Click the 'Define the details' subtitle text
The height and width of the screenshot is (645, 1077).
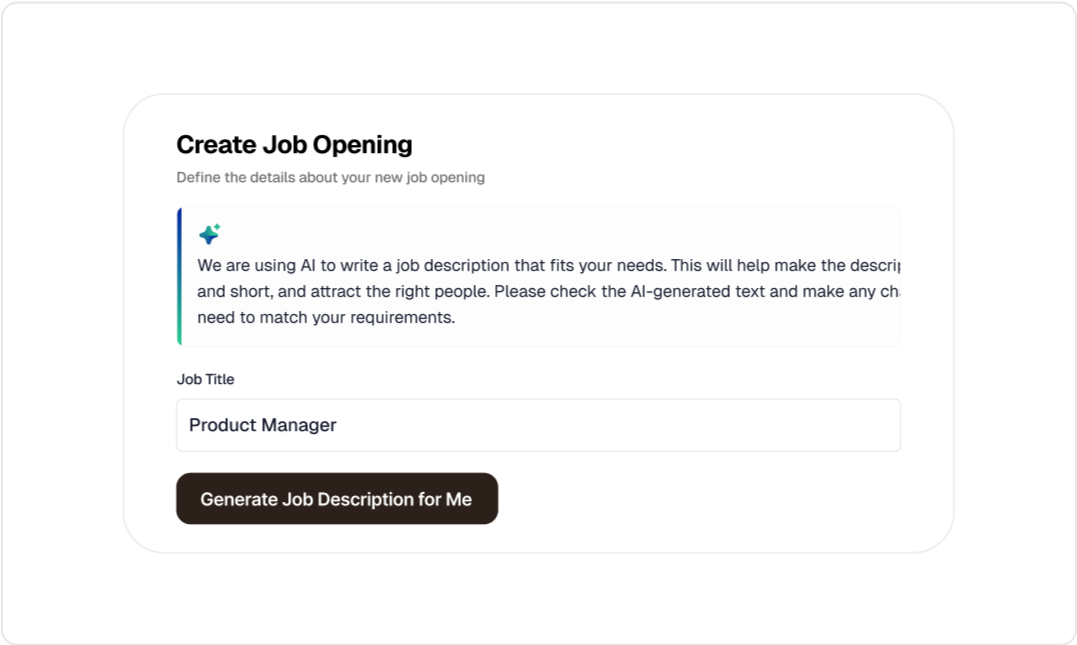tap(330, 177)
